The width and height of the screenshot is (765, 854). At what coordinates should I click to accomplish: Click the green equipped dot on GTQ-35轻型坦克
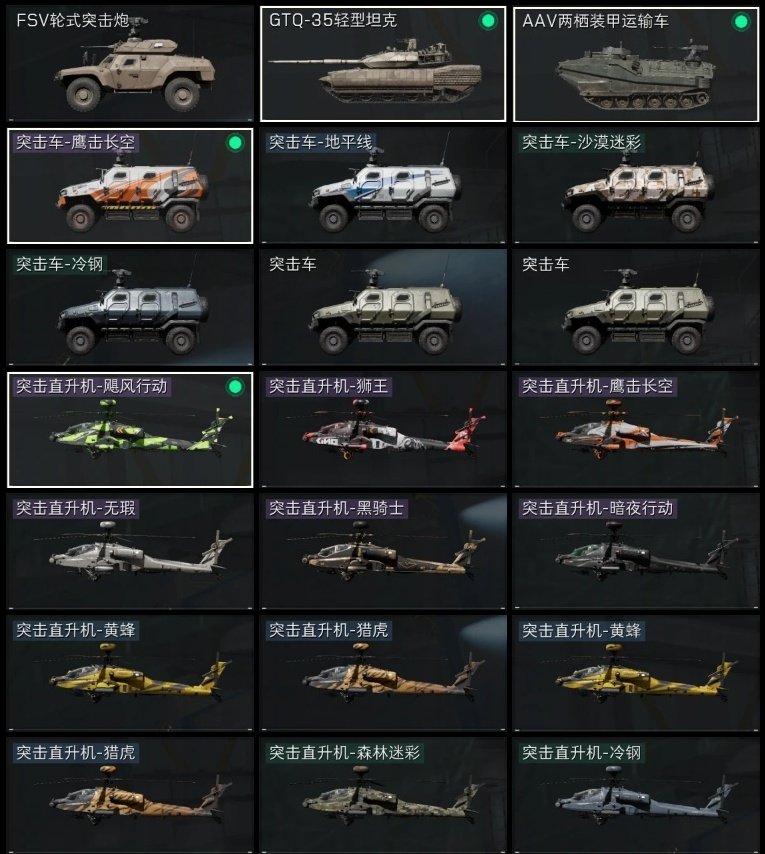tap(488, 21)
